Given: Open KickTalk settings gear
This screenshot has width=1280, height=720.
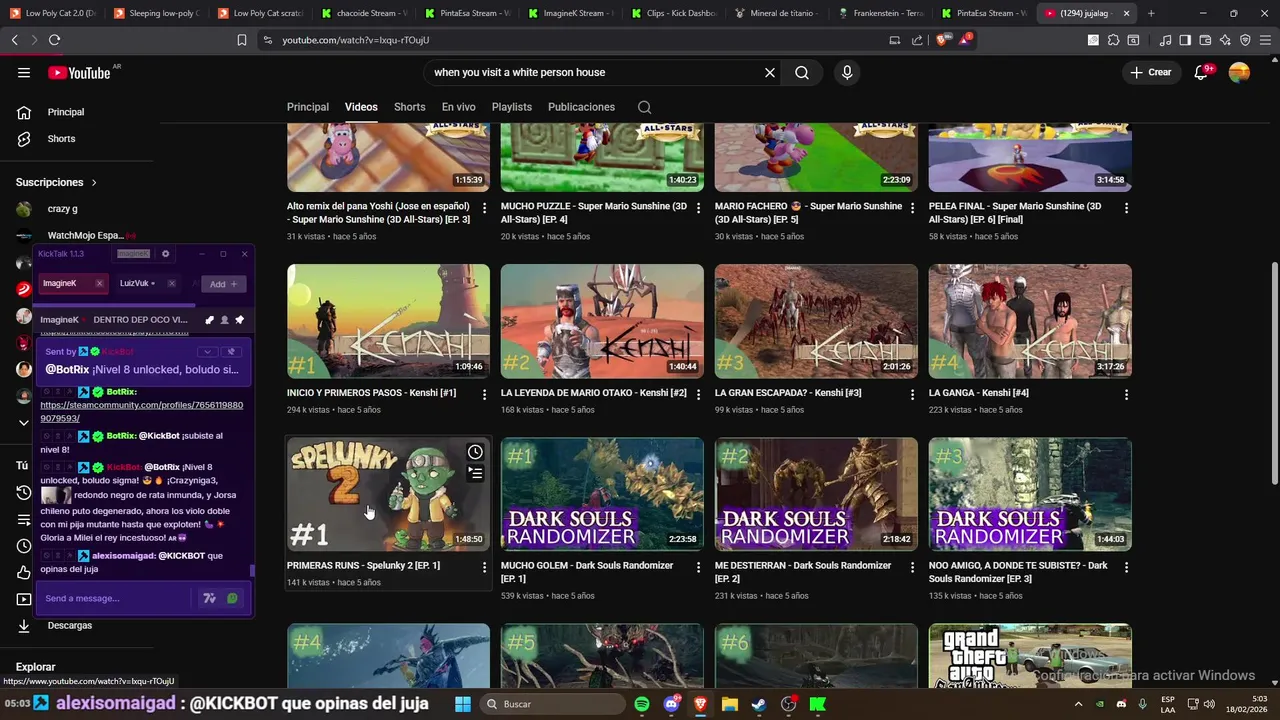Looking at the screenshot, I should pos(166,254).
